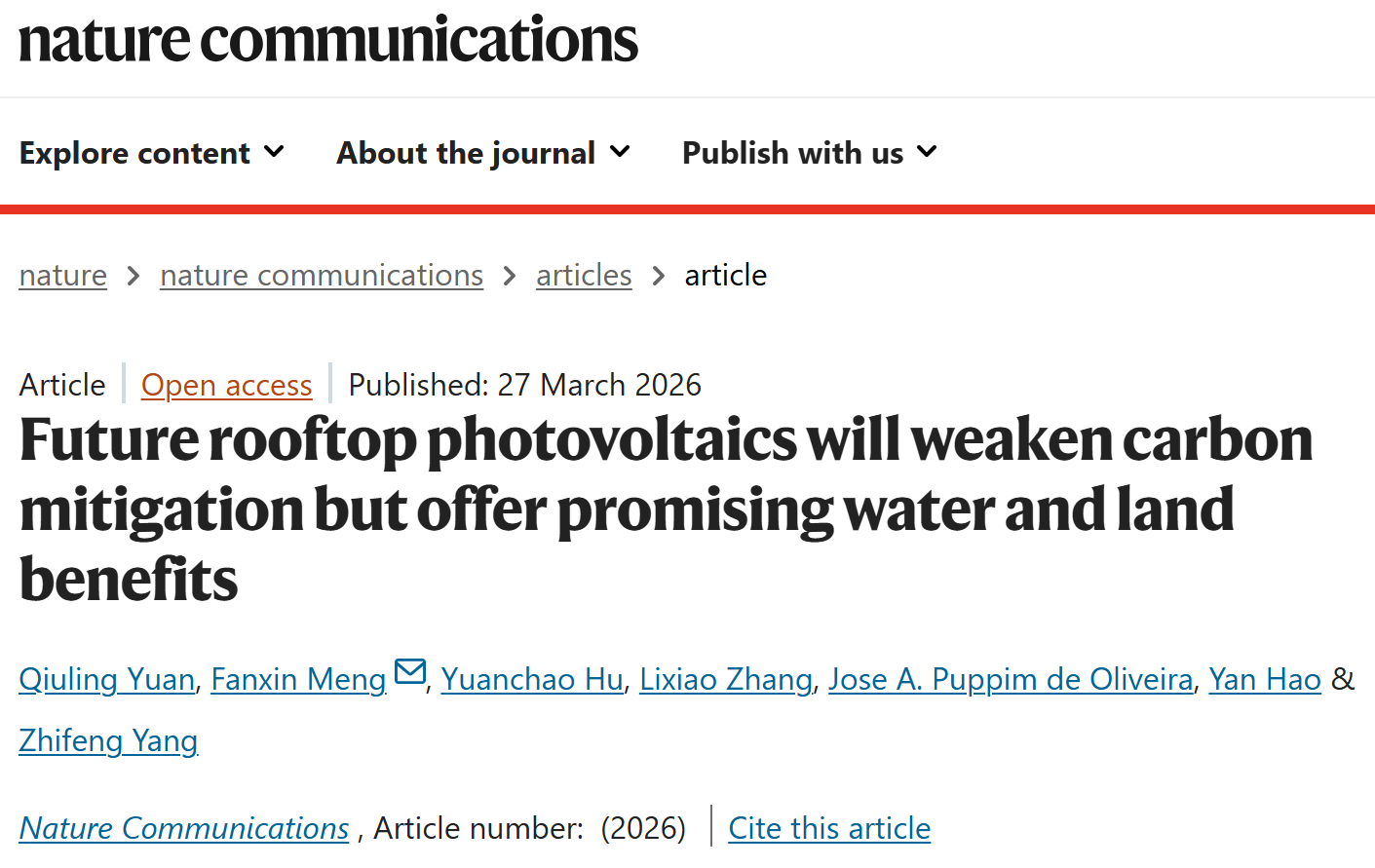Click the chevron arrow next to Explore content
Viewport: 1375px width, 868px height.
pos(275,152)
